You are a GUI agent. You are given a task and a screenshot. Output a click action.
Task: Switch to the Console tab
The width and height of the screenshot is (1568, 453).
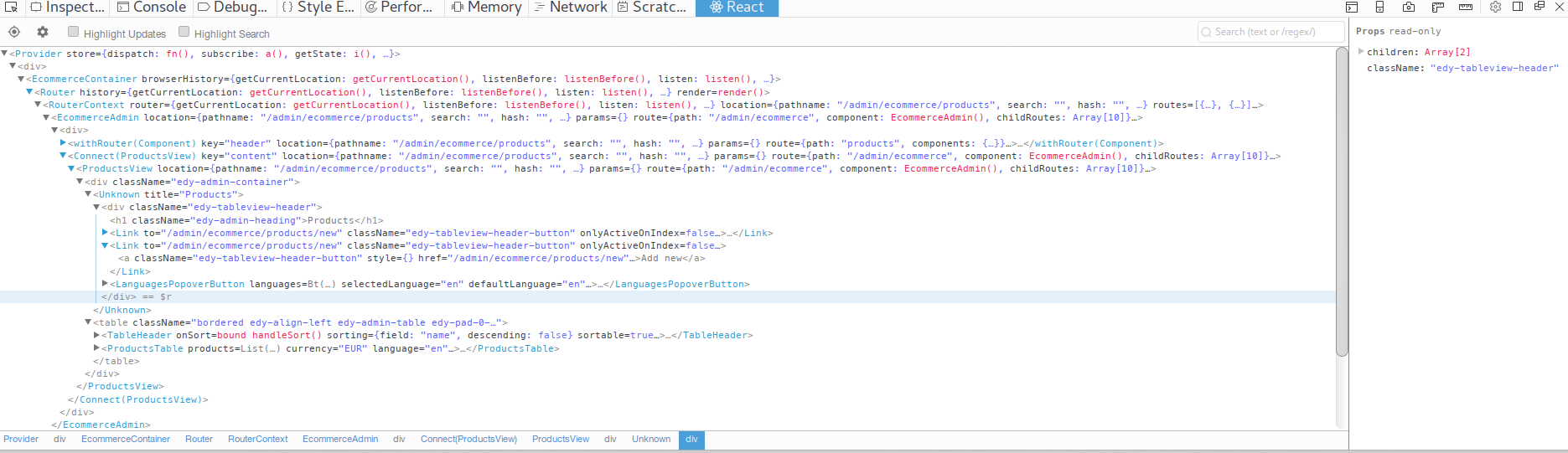(x=152, y=8)
